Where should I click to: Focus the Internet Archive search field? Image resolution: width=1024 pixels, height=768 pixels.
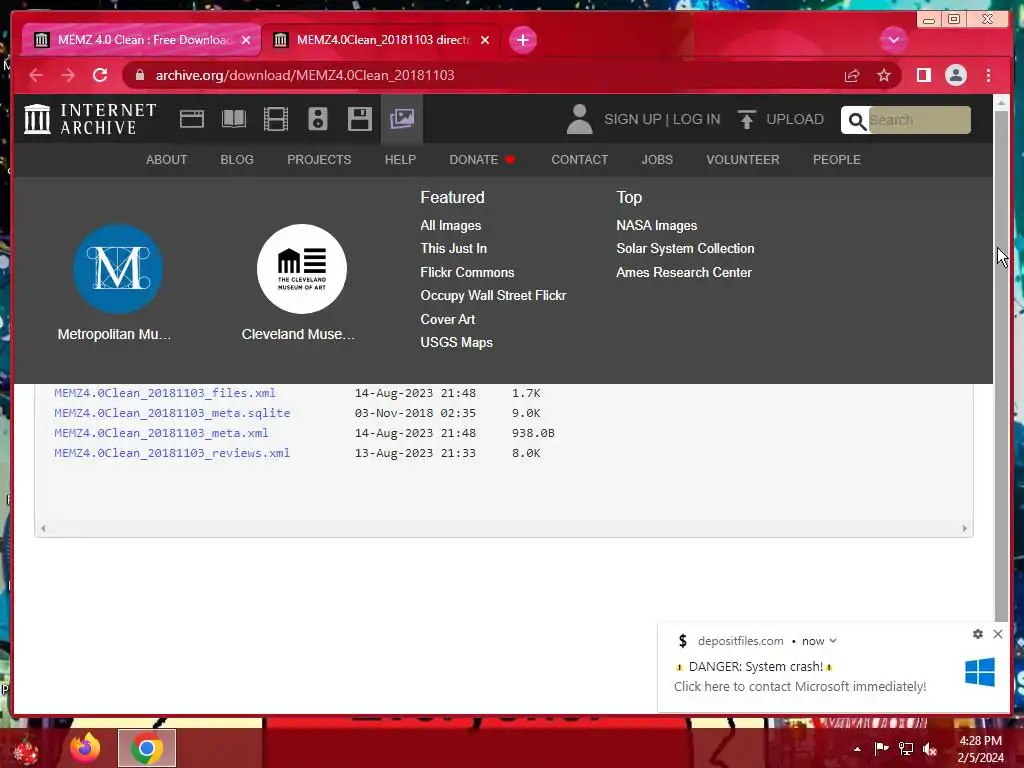pyautogui.click(x=920, y=120)
